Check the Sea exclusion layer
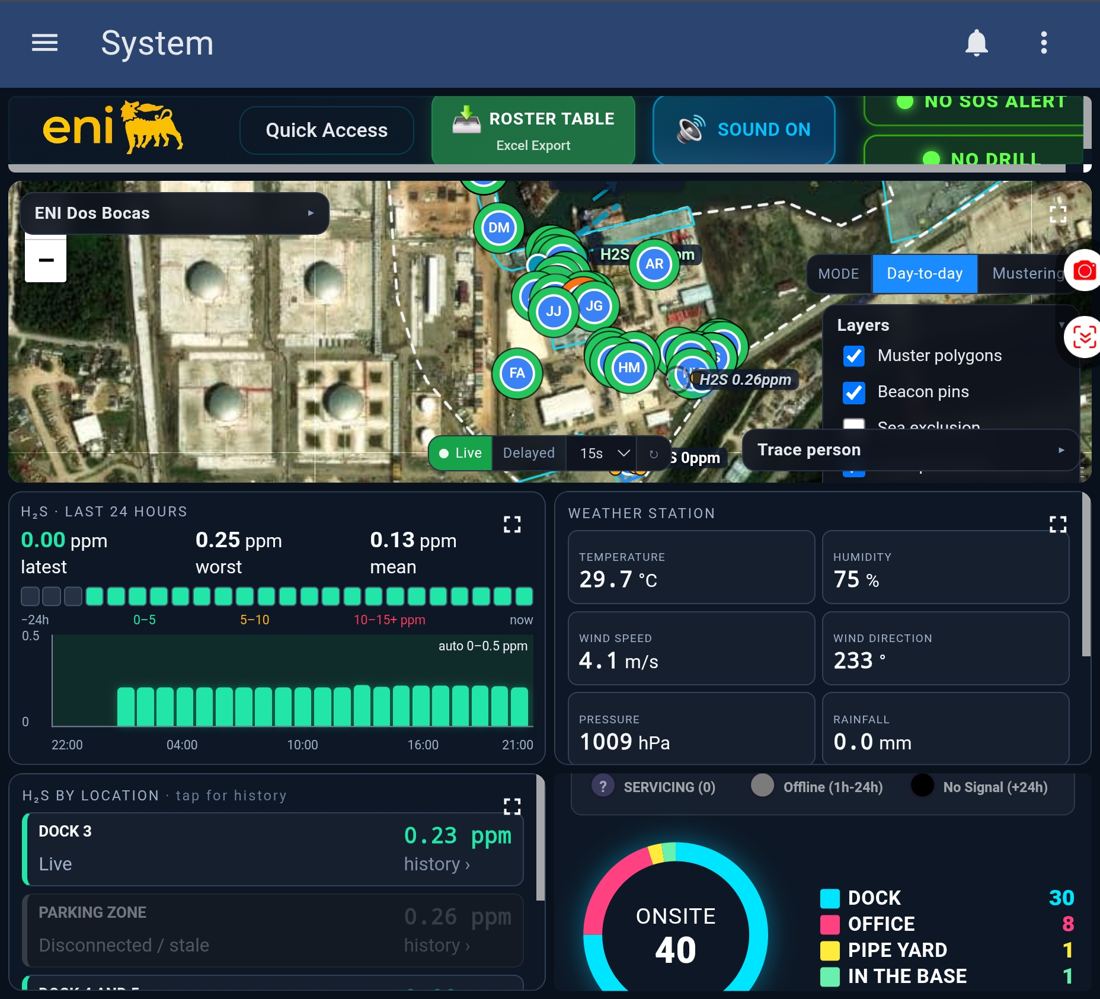 tap(854, 424)
